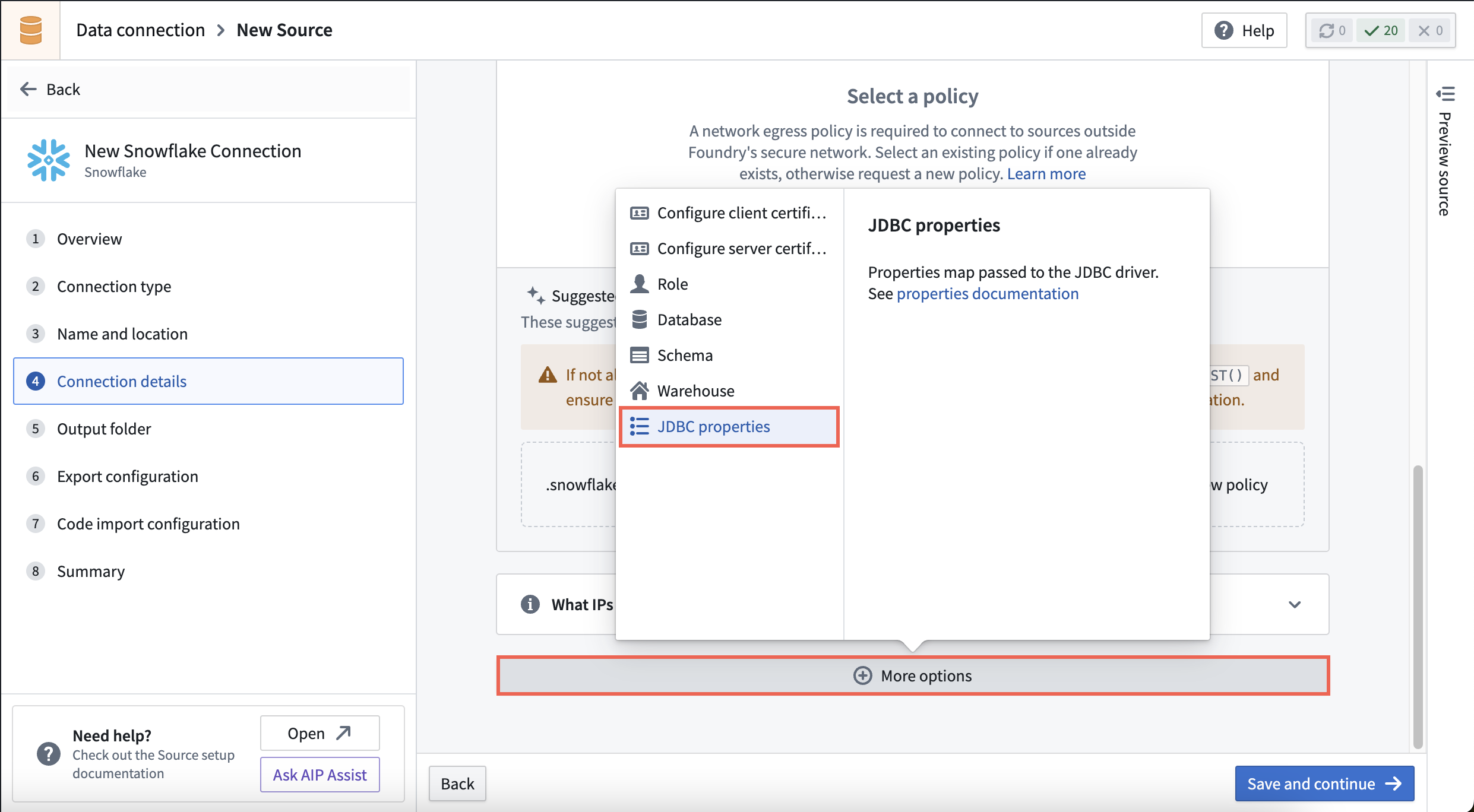
Task: Open the Learn more link
Action: tap(1046, 173)
